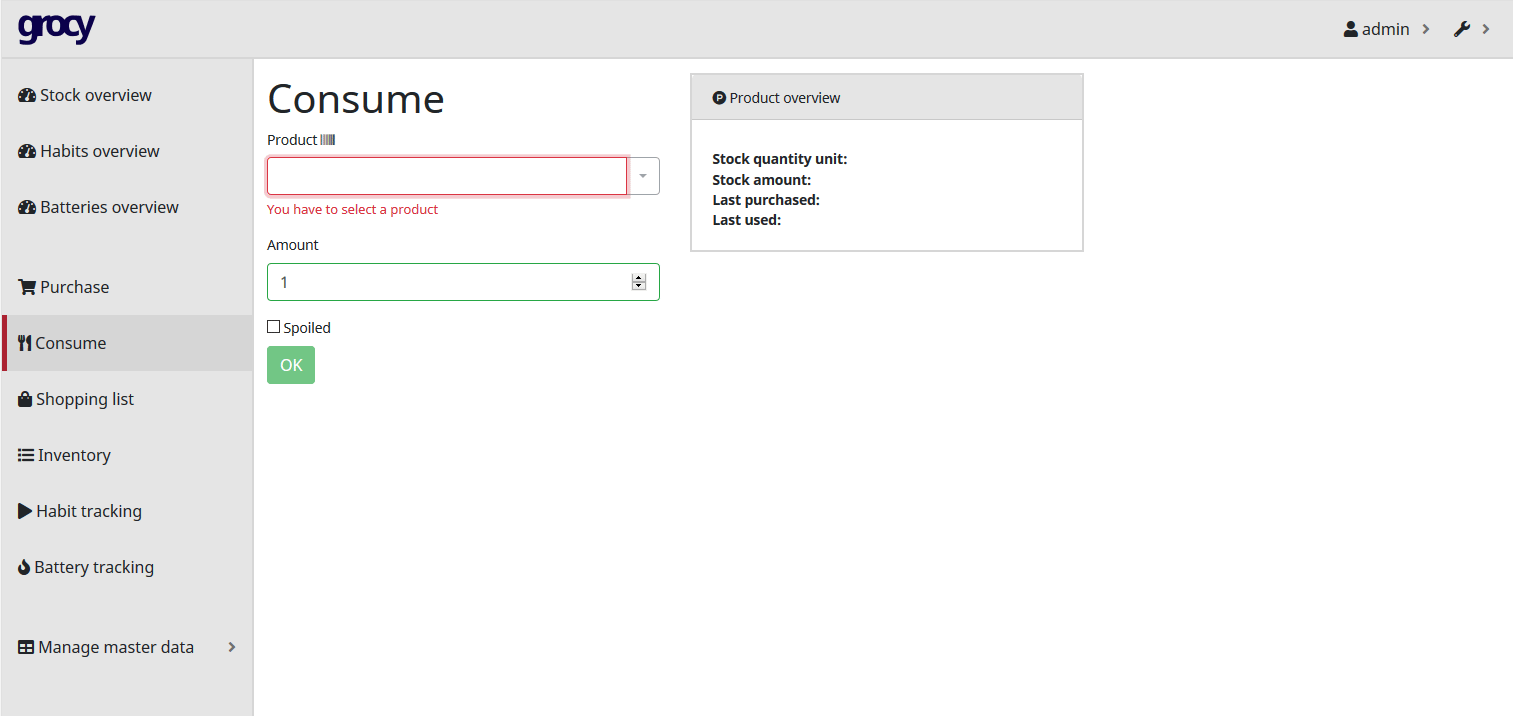Viewport: 1513px width, 716px height.
Task: Click the Shopping list bag icon
Action: coord(26,399)
